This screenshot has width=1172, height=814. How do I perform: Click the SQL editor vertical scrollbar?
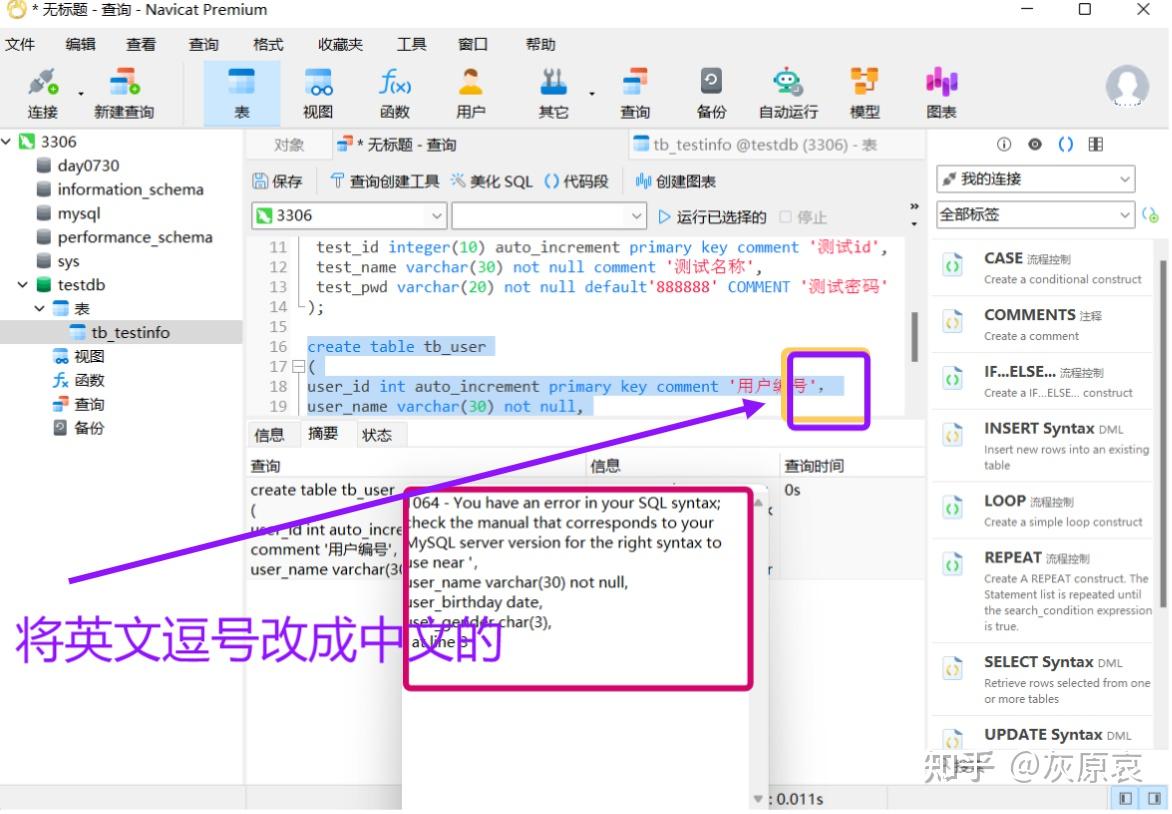click(914, 336)
